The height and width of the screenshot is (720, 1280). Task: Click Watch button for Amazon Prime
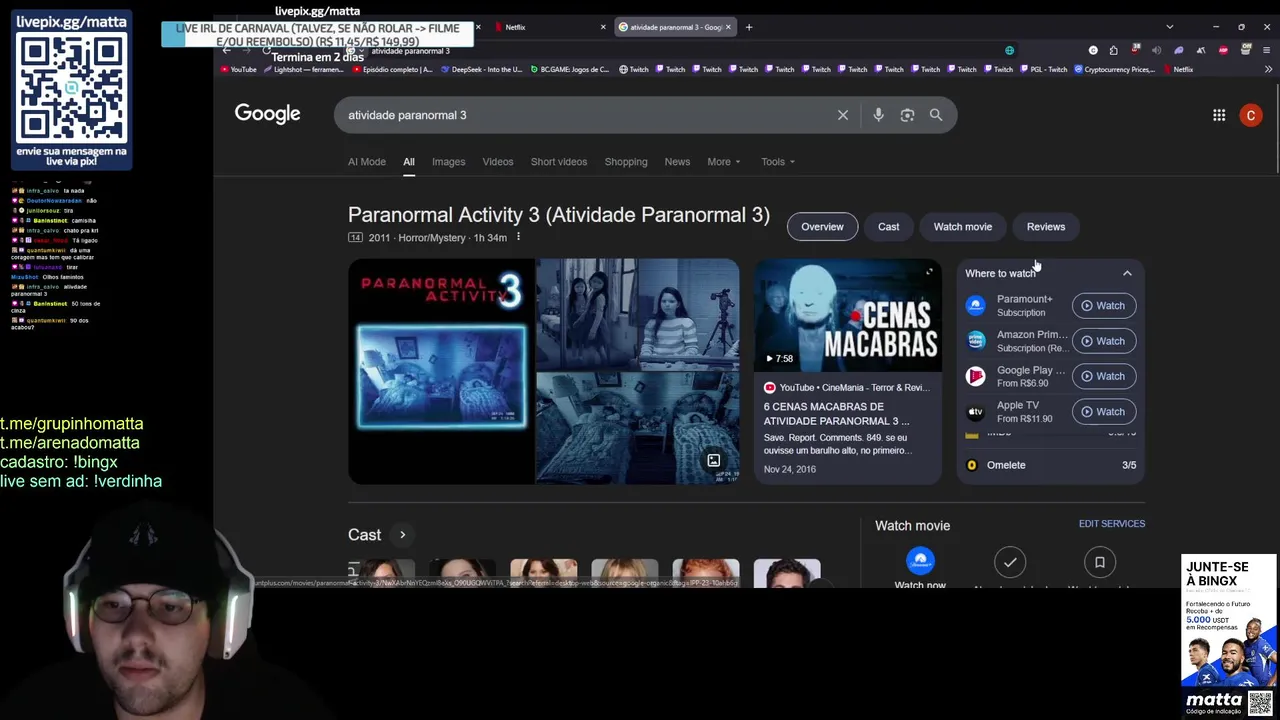click(x=1104, y=341)
